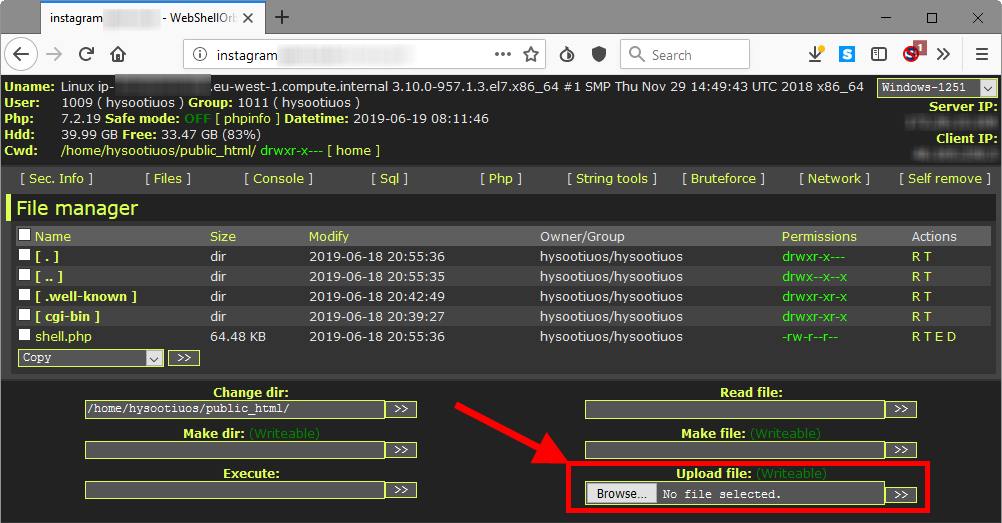This screenshot has height=523, width=1002.
Task: Go back to previous page
Action: pos(21,54)
